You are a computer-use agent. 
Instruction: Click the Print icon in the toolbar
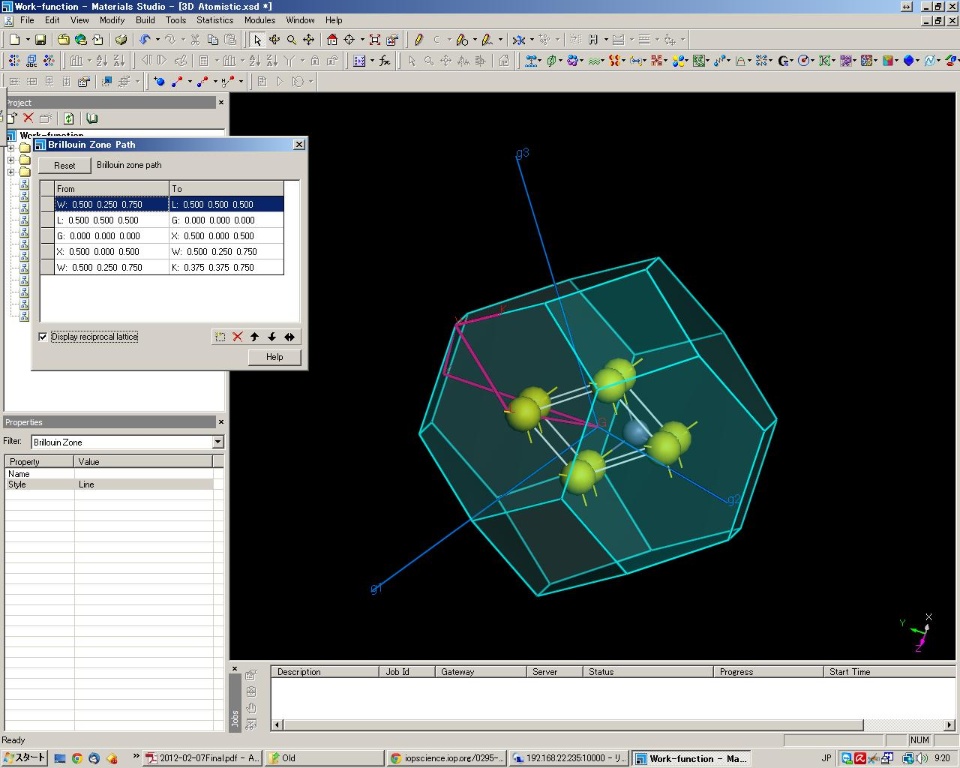(x=121, y=40)
